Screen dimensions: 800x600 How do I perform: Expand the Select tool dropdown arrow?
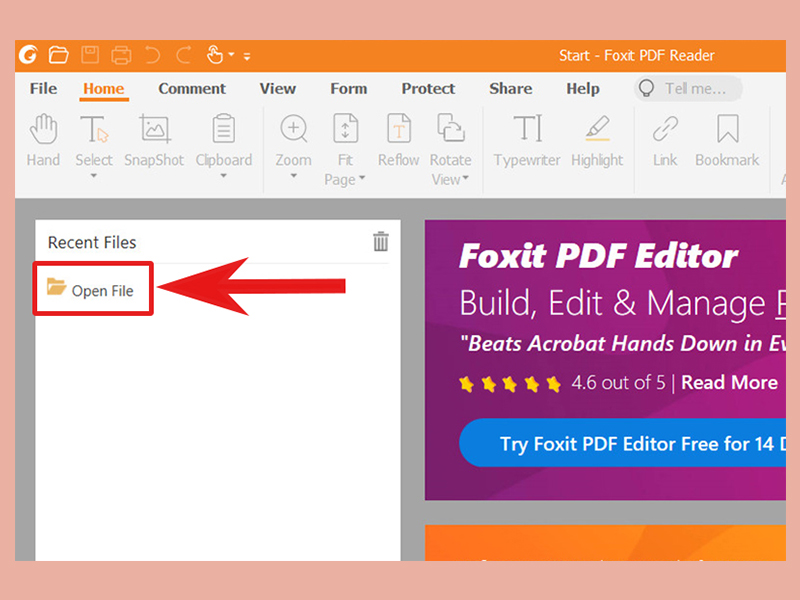pos(93,176)
